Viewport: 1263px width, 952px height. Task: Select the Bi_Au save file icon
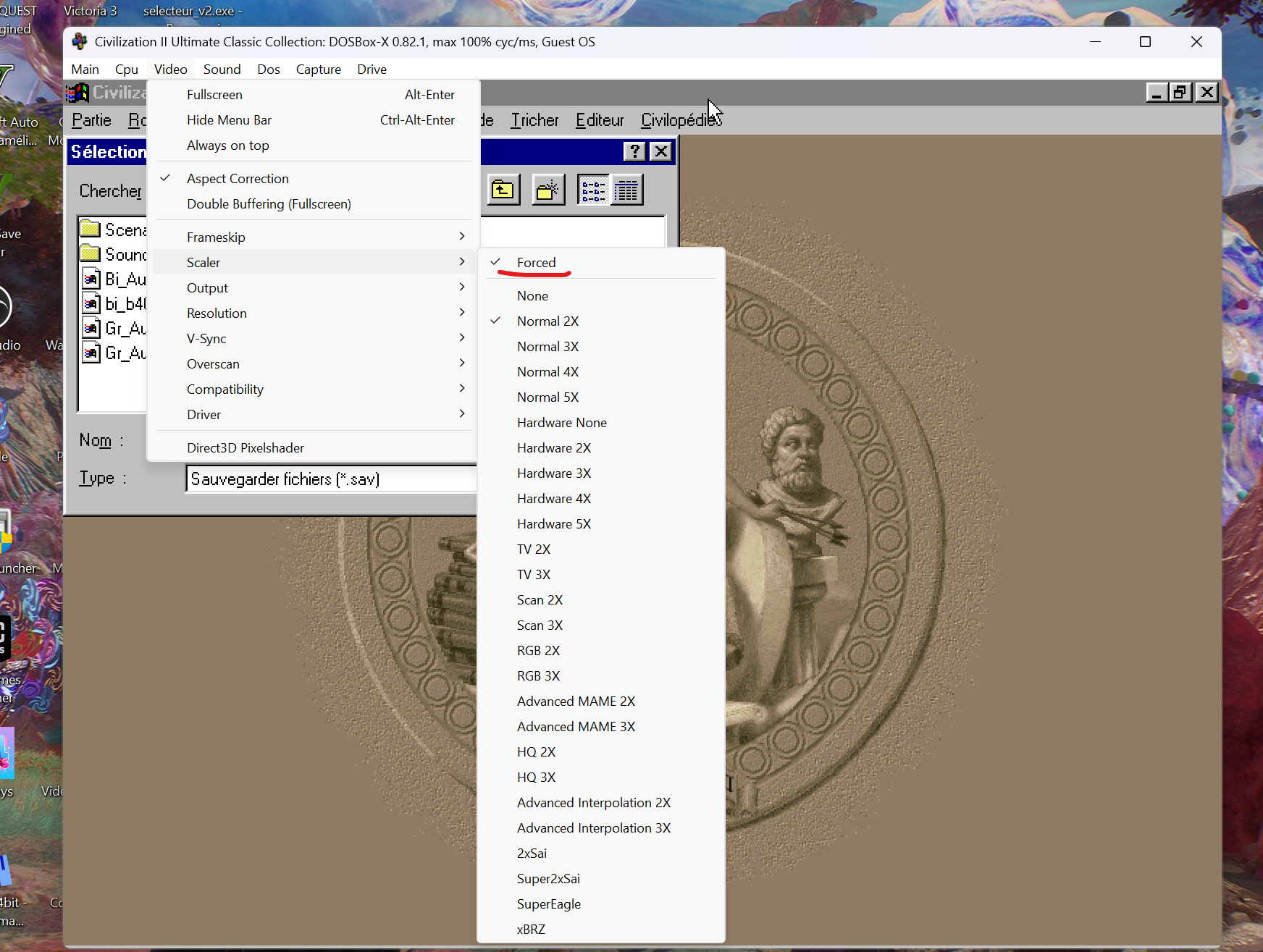[91, 279]
